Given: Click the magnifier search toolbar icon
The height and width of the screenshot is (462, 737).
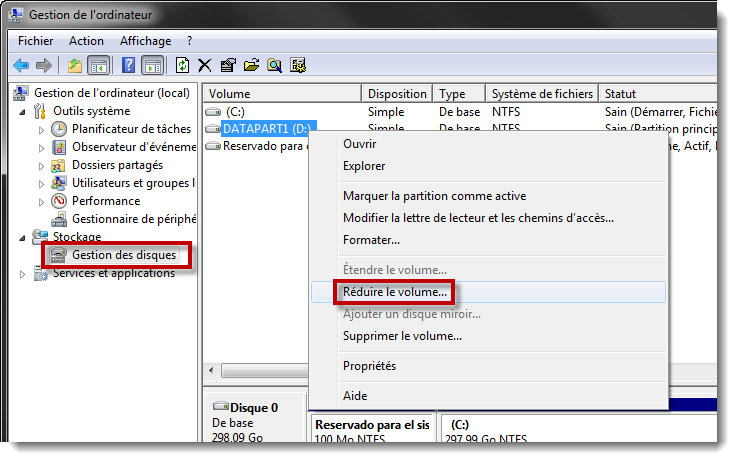Looking at the screenshot, I should pos(274,66).
